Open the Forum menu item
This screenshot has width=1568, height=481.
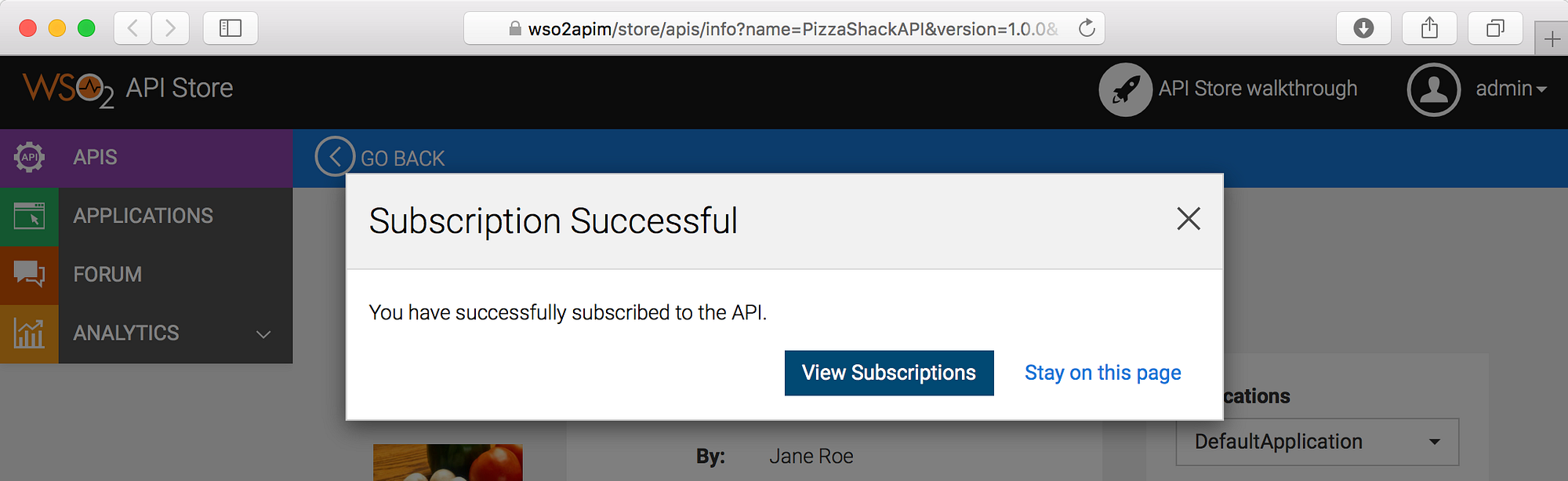[x=107, y=275]
